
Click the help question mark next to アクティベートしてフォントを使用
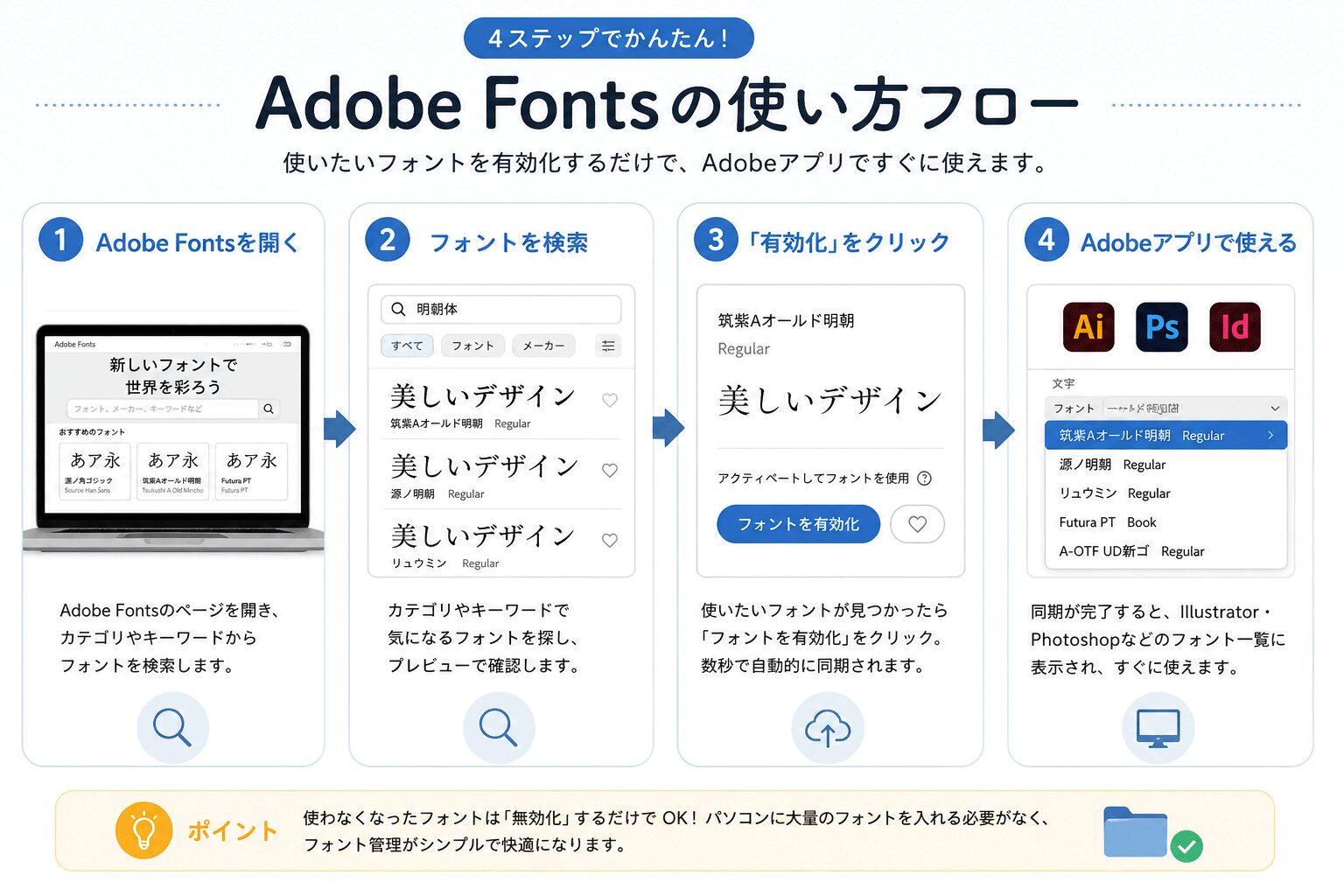pos(924,478)
